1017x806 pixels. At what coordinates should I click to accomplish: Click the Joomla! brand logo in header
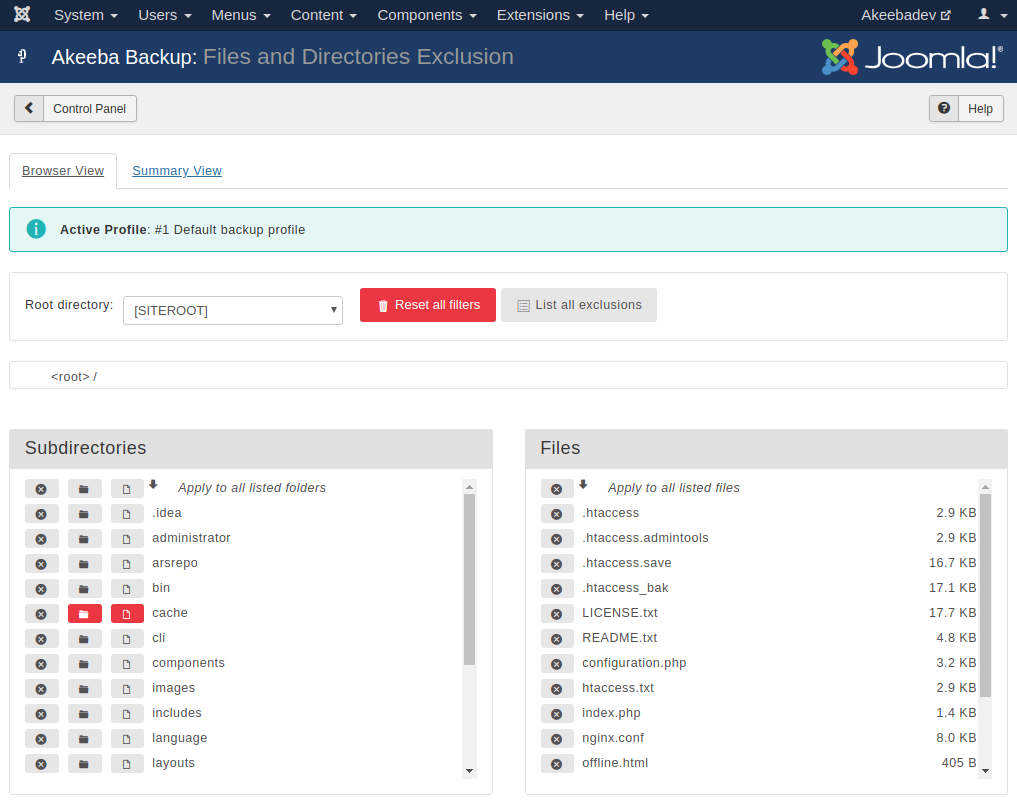pos(912,57)
